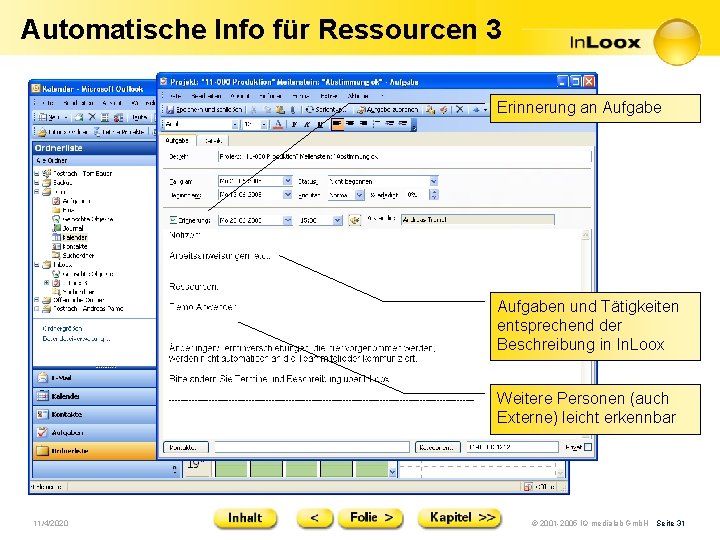Viewport: 720px width, 540px height.
Task: Click the paste clipboard icon in task toolbar
Action: click(x=280, y=110)
